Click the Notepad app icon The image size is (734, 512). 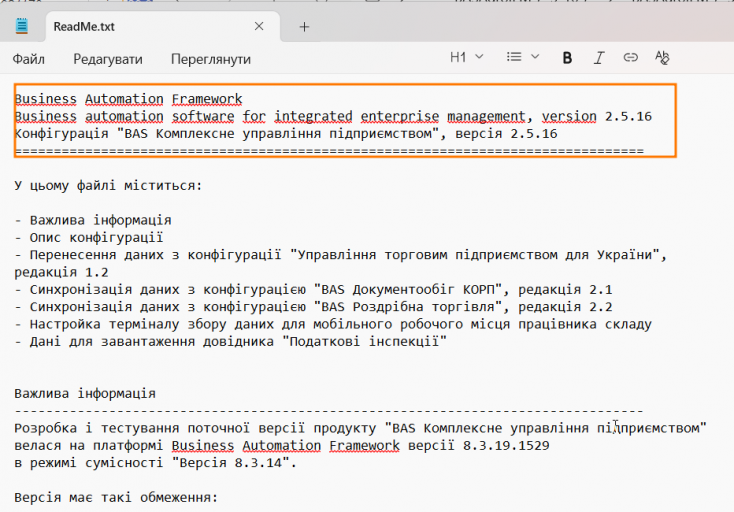click(x=22, y=26)
